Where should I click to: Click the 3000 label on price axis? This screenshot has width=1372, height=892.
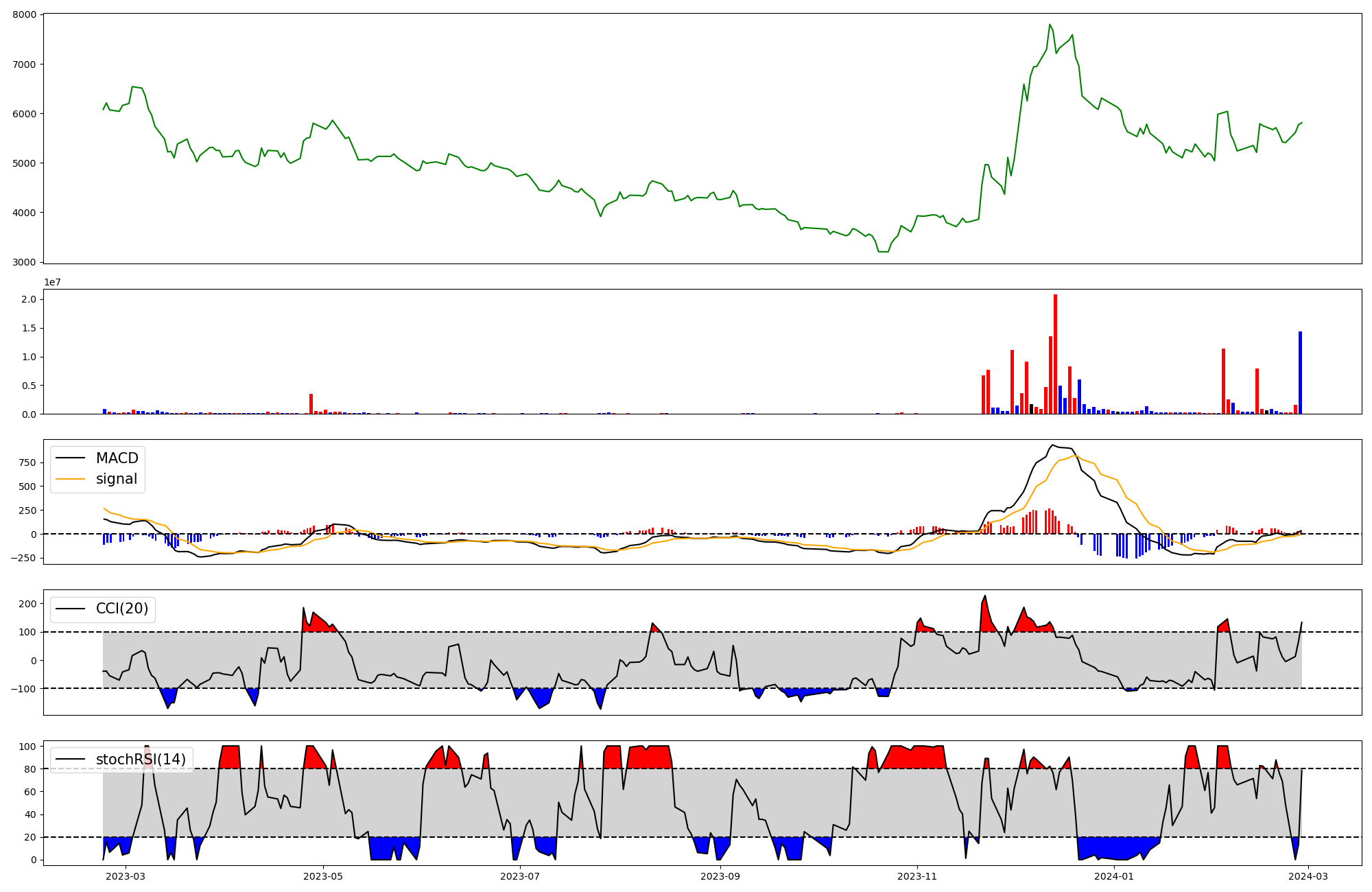point(25,262)
